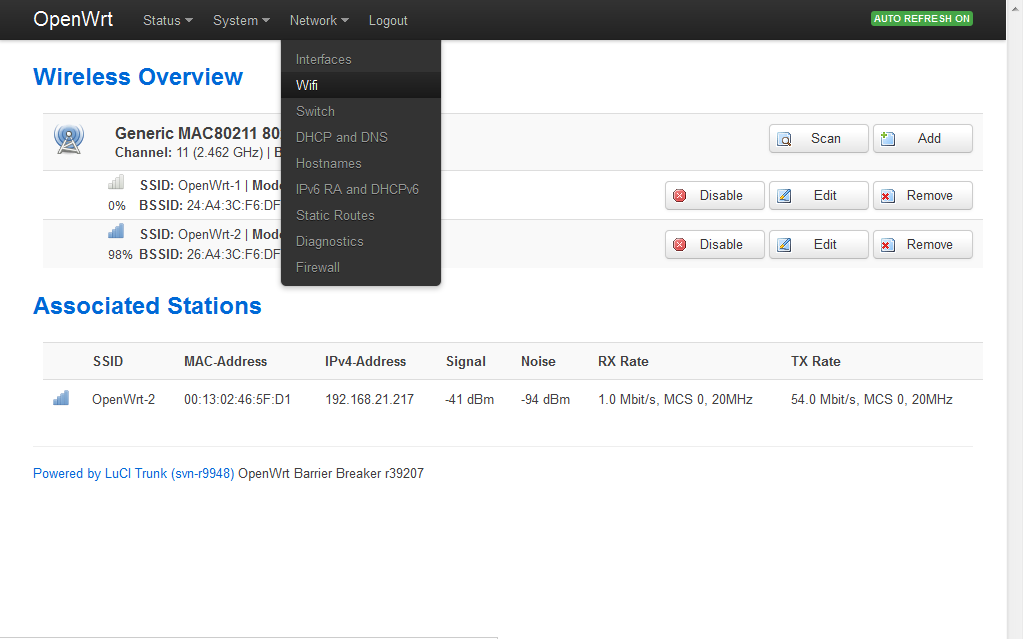Edit the OpenWrt-1 wireless network

click(819, 196)
